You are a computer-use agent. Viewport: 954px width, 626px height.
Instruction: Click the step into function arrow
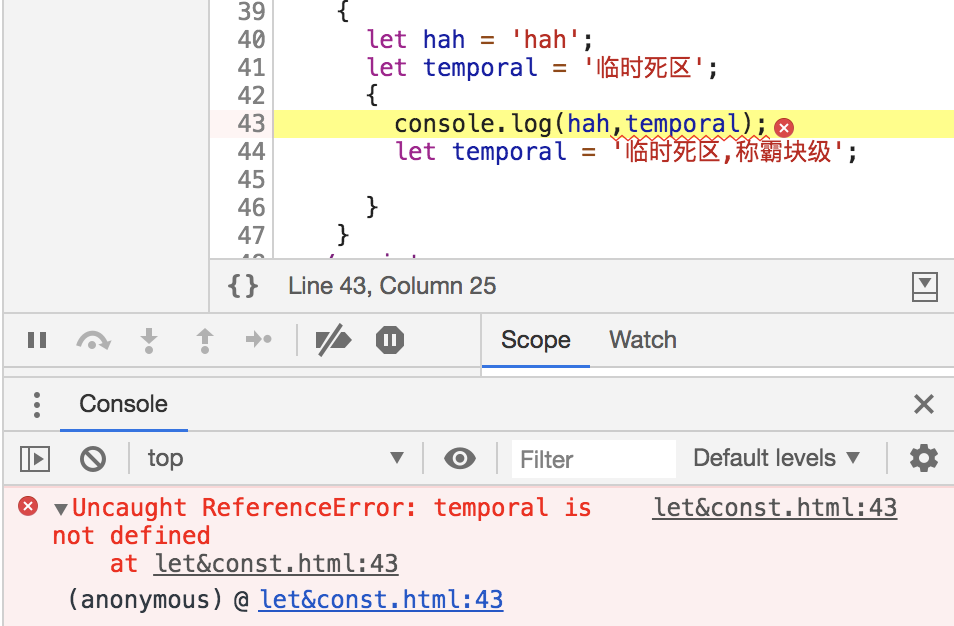point(149,340)
